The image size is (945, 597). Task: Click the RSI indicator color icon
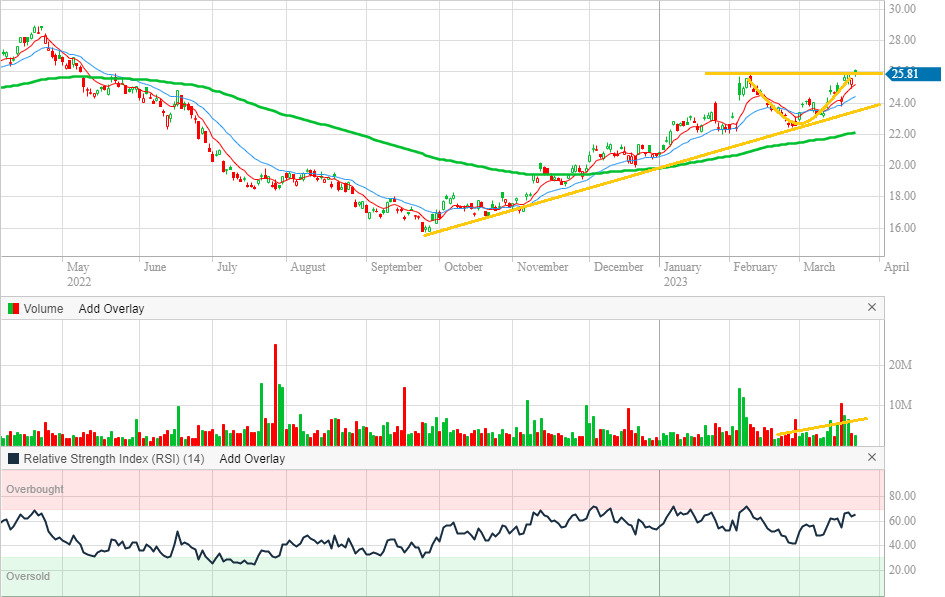coord(14,458)
